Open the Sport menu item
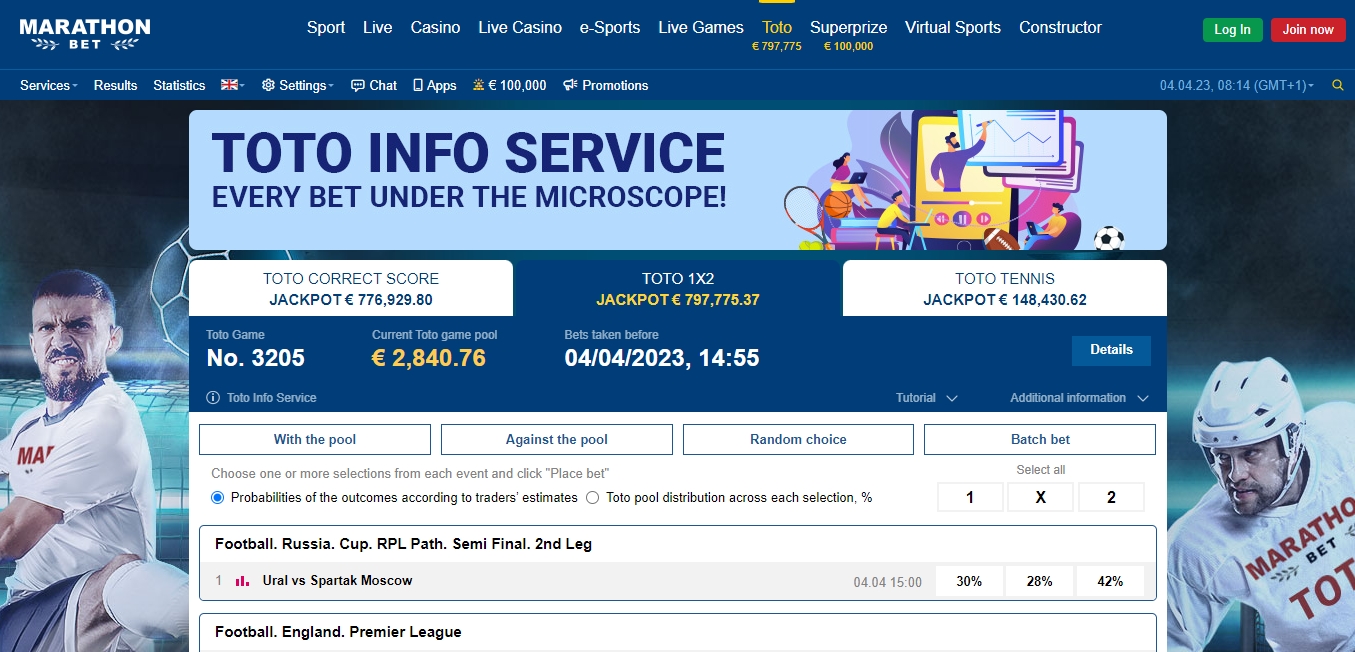The image size is (1355, 652). tap(326, 28)
